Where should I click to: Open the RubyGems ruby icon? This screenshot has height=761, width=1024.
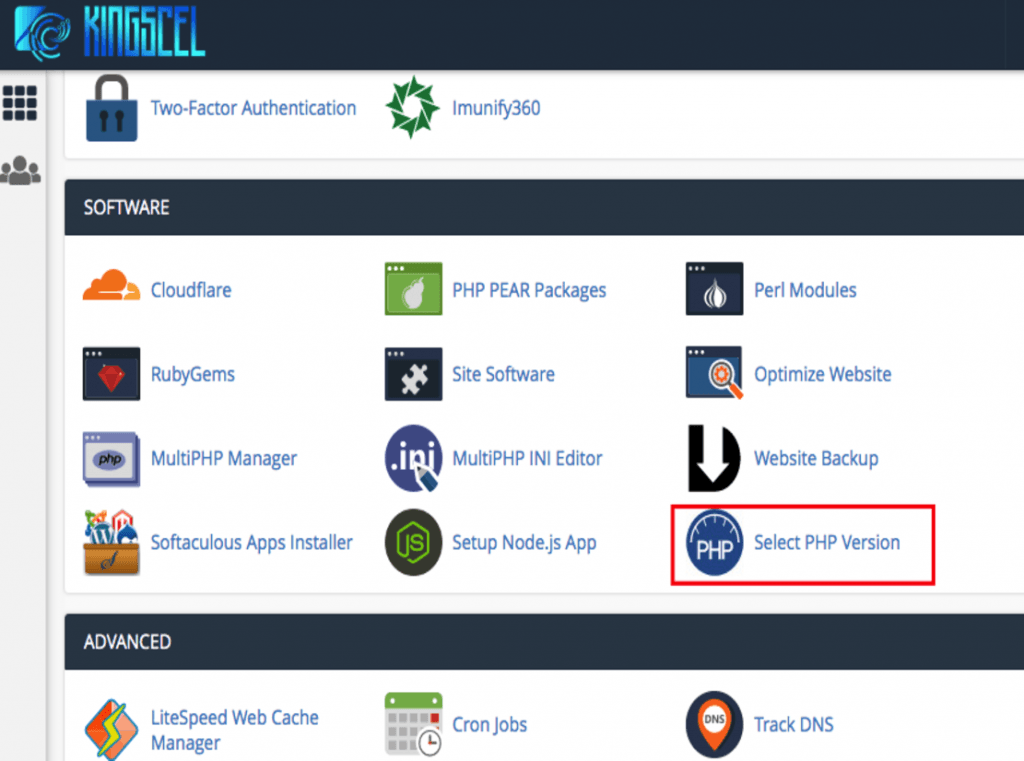(111, 374)
